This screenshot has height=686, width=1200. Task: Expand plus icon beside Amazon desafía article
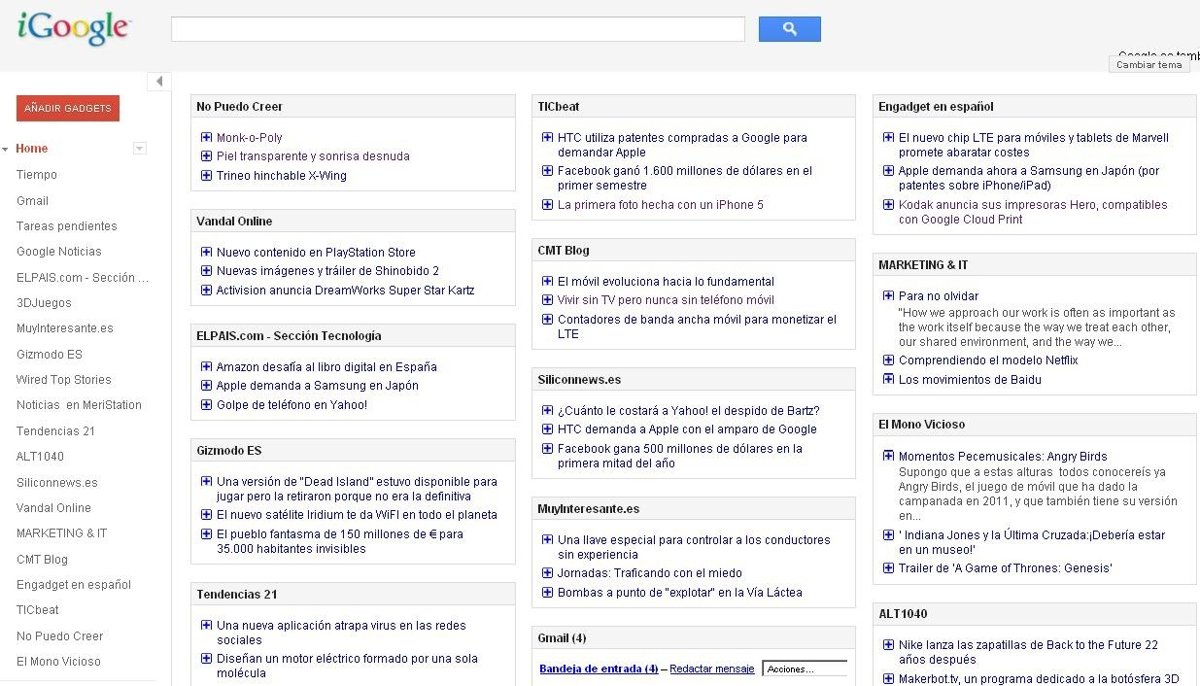tap(206, 367)
